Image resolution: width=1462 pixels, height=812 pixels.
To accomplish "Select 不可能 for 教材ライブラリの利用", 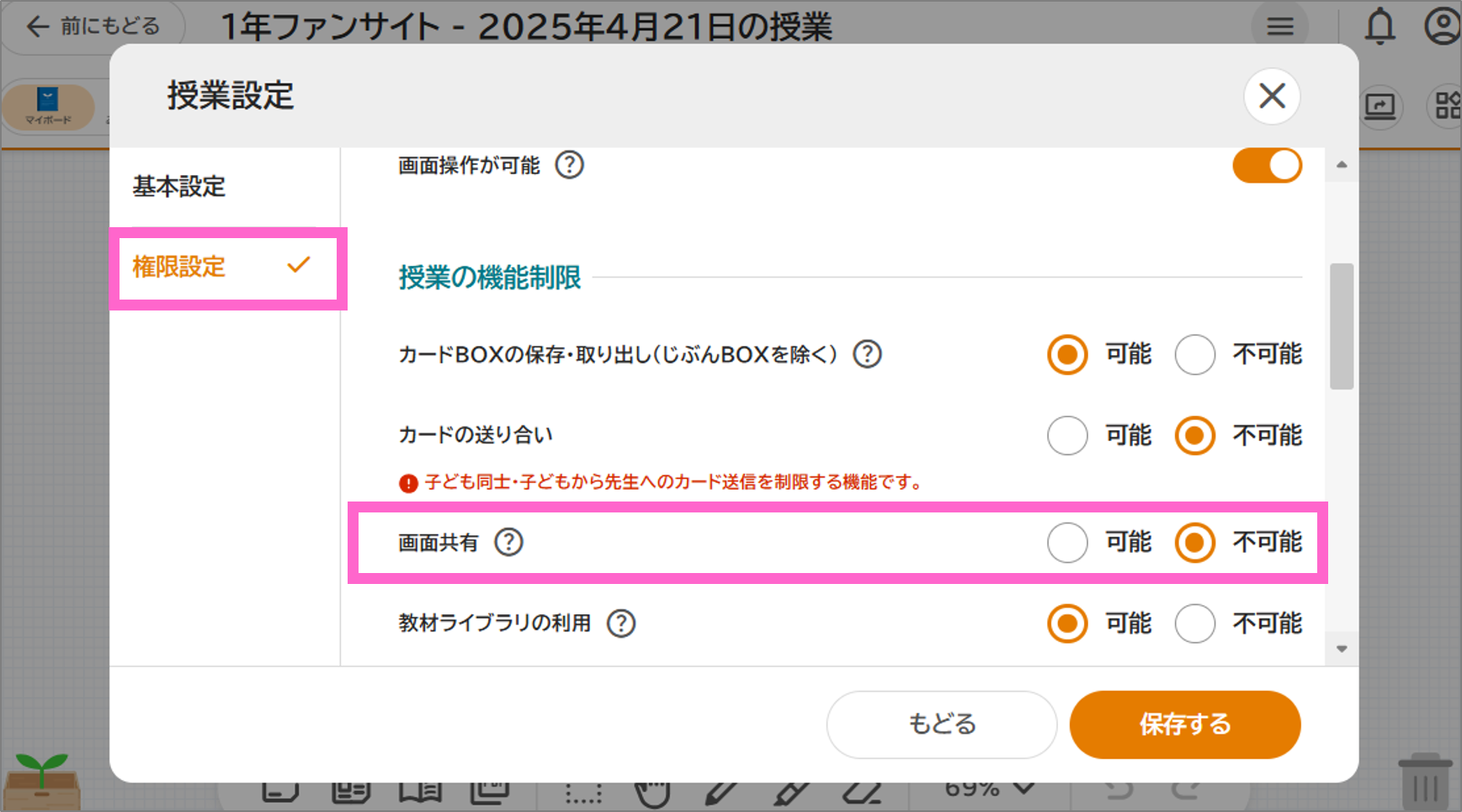I will 1194,624.
